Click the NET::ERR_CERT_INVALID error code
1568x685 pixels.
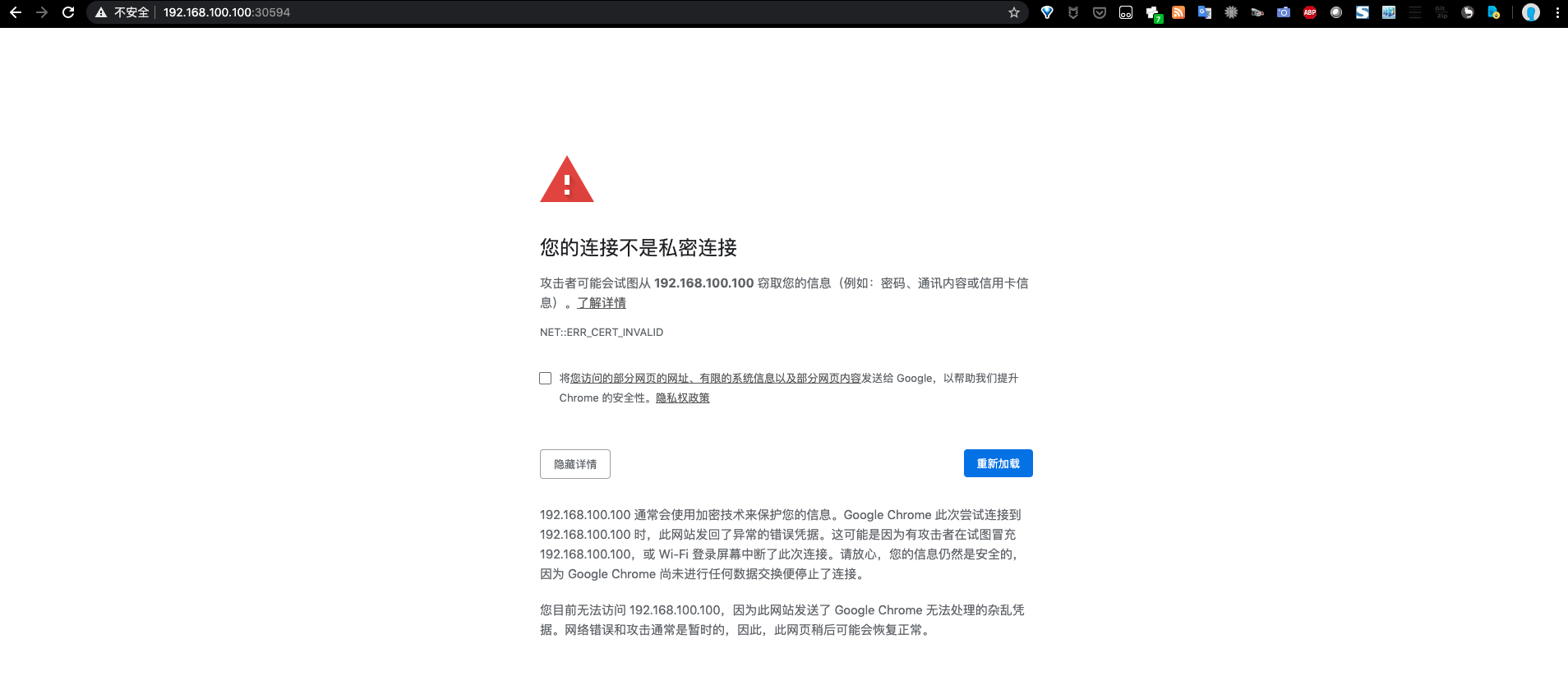point(602,333)
